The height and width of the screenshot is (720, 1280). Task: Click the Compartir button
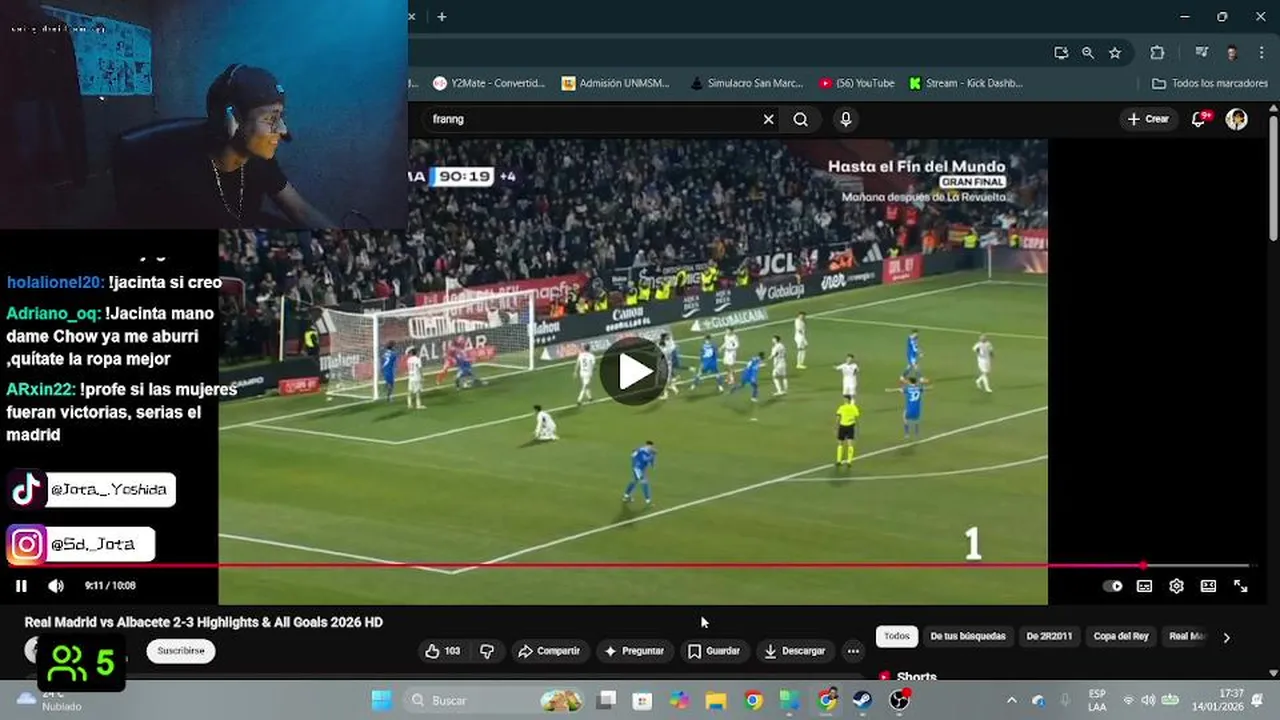[548, 651]
